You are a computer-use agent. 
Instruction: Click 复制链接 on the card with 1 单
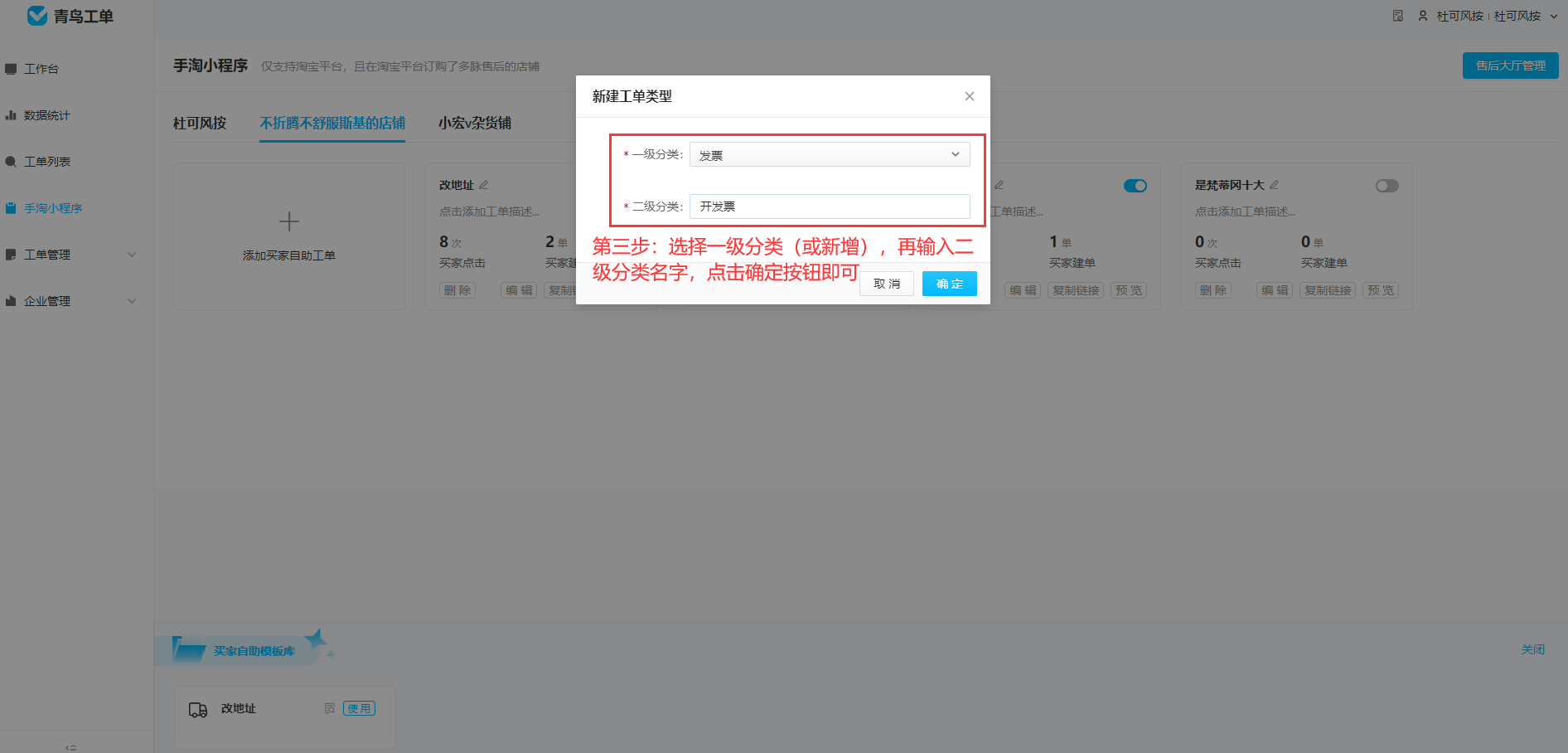pyautogui.click(x=1076, y=290)
